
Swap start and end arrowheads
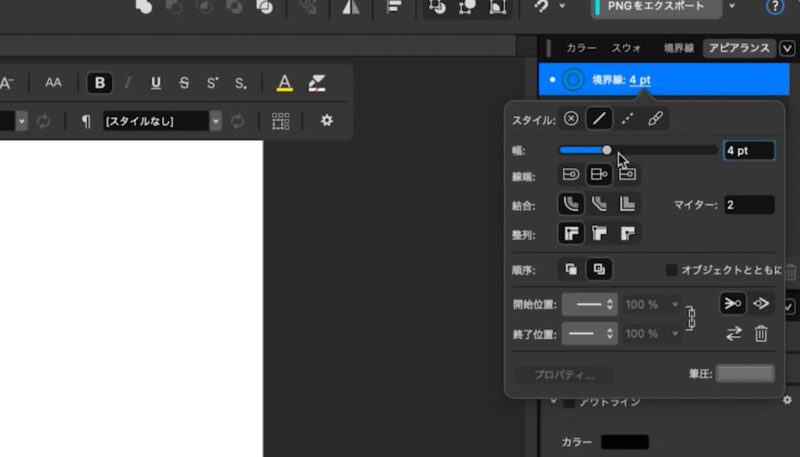(x=733, y=334)
